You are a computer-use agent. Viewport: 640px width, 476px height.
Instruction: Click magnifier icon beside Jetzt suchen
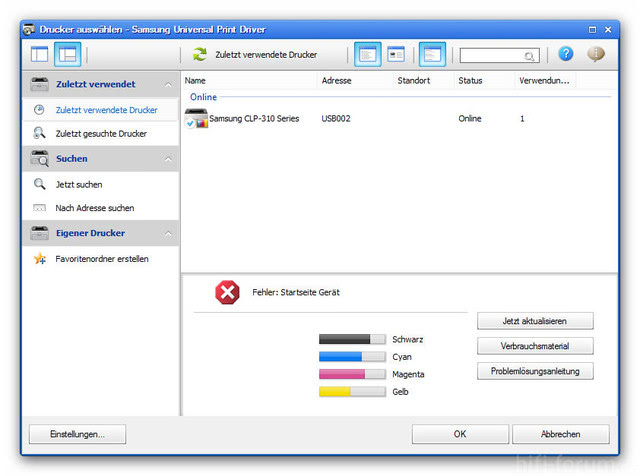(40, 184)
